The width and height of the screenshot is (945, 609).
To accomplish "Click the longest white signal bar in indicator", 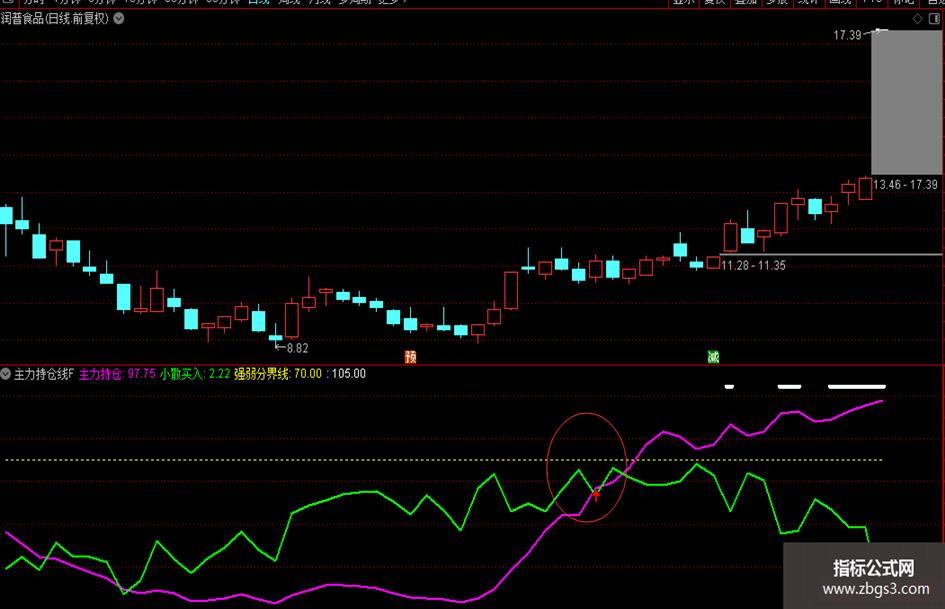I will 856,387.
